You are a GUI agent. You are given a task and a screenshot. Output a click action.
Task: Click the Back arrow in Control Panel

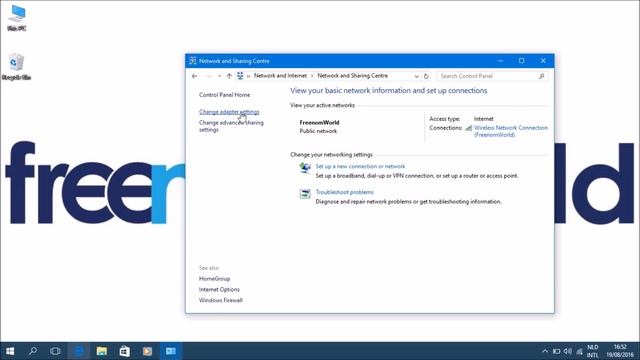(195, 76)
